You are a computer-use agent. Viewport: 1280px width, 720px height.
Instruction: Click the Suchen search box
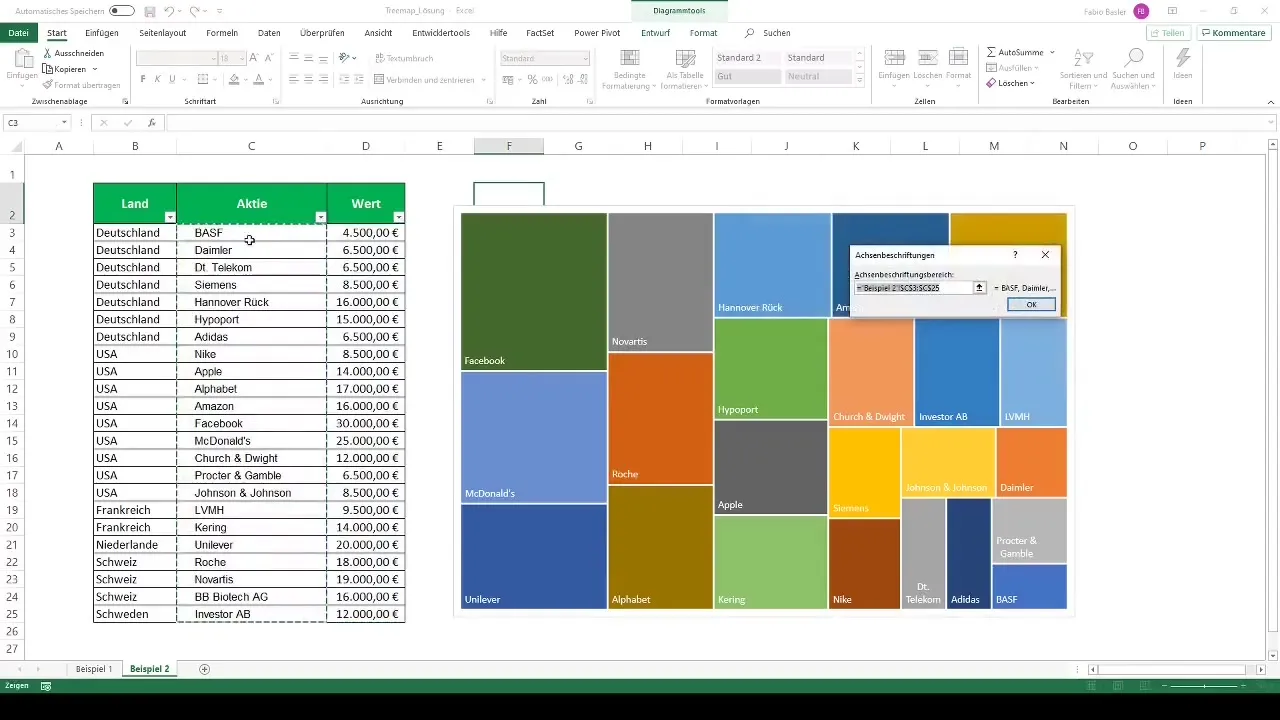[x=768, y=33]
